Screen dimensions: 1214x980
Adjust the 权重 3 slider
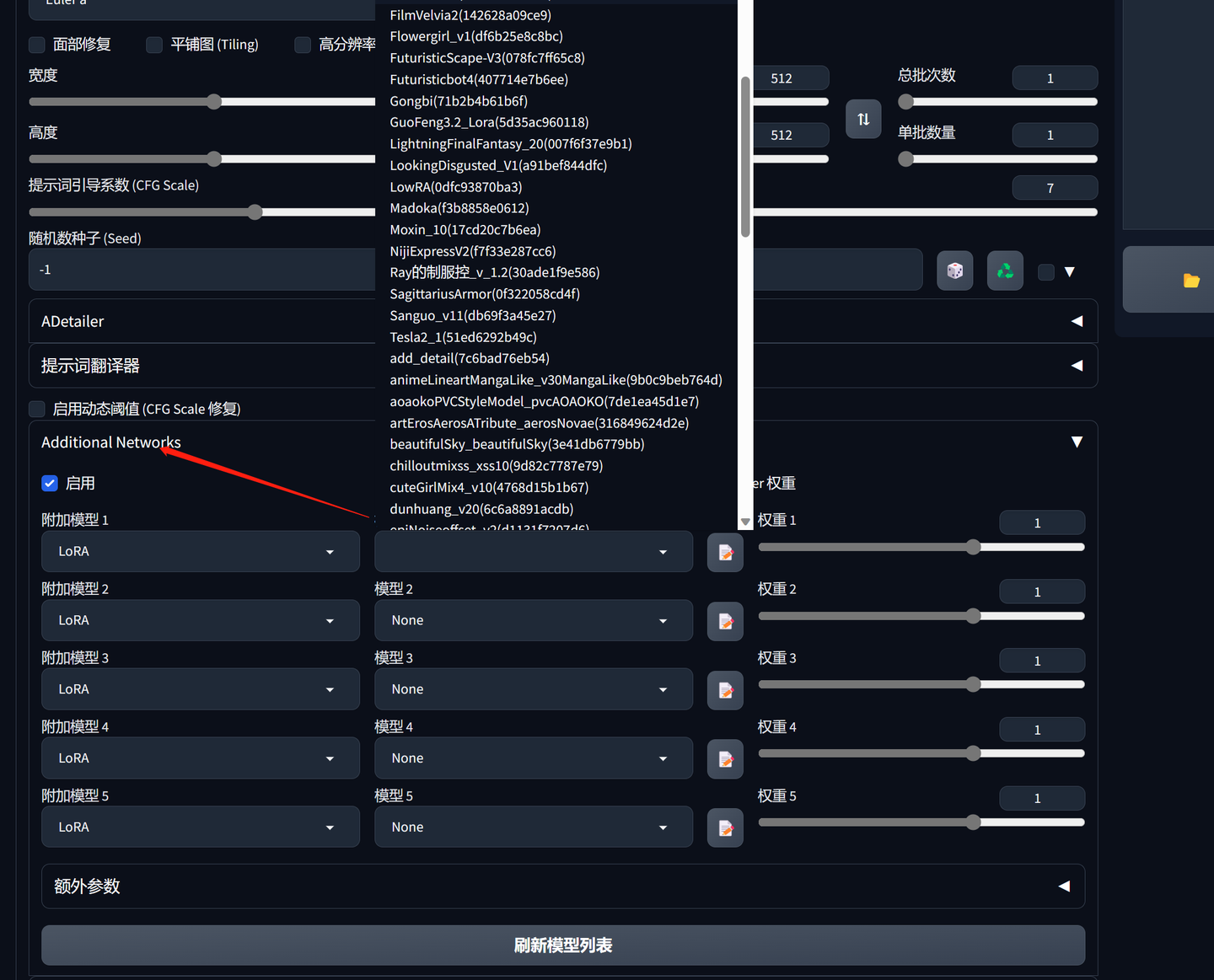(921, 685)
